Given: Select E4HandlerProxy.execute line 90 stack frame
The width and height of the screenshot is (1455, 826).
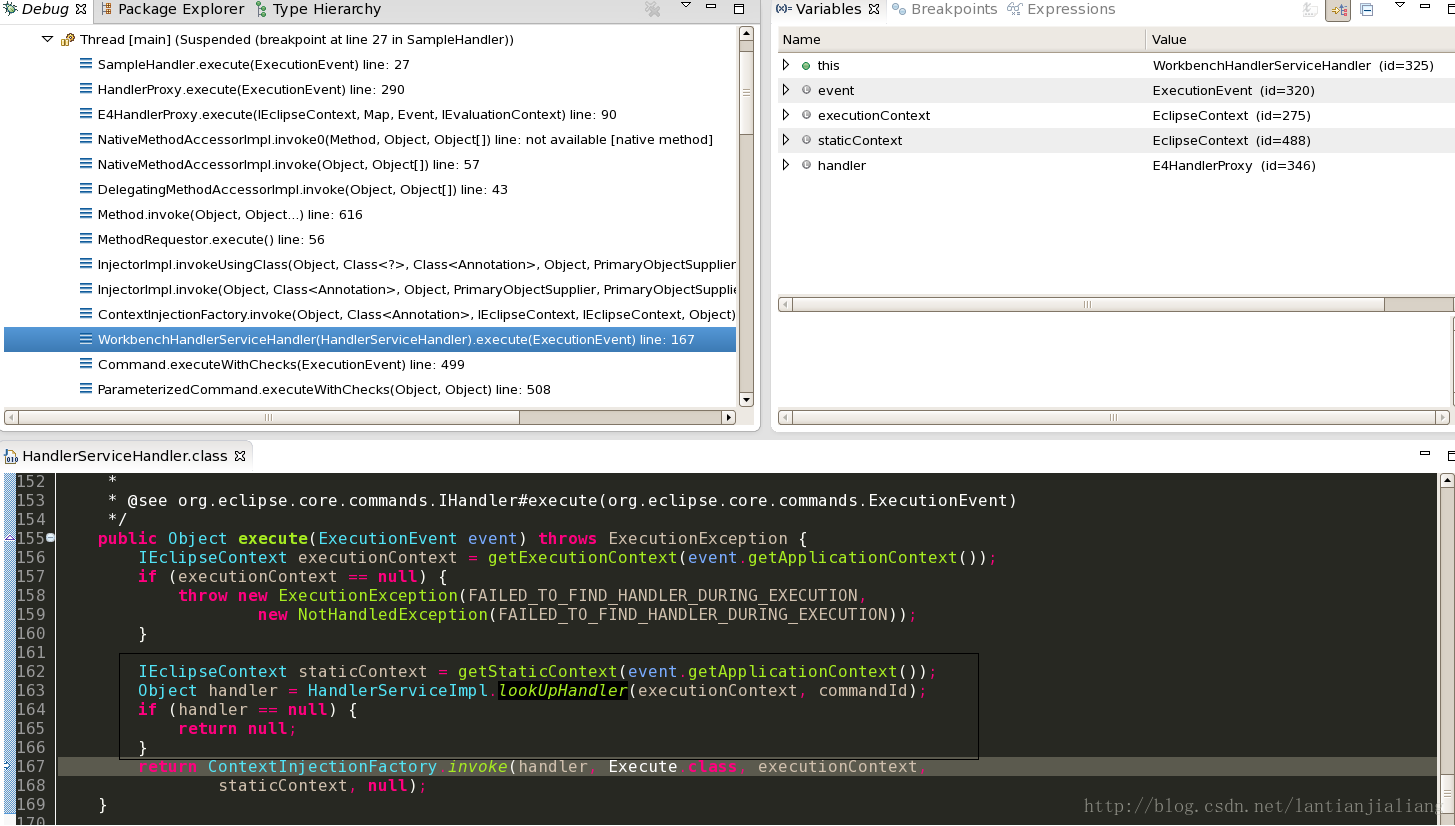Looking at the screenshot, I should pos(357,114).
